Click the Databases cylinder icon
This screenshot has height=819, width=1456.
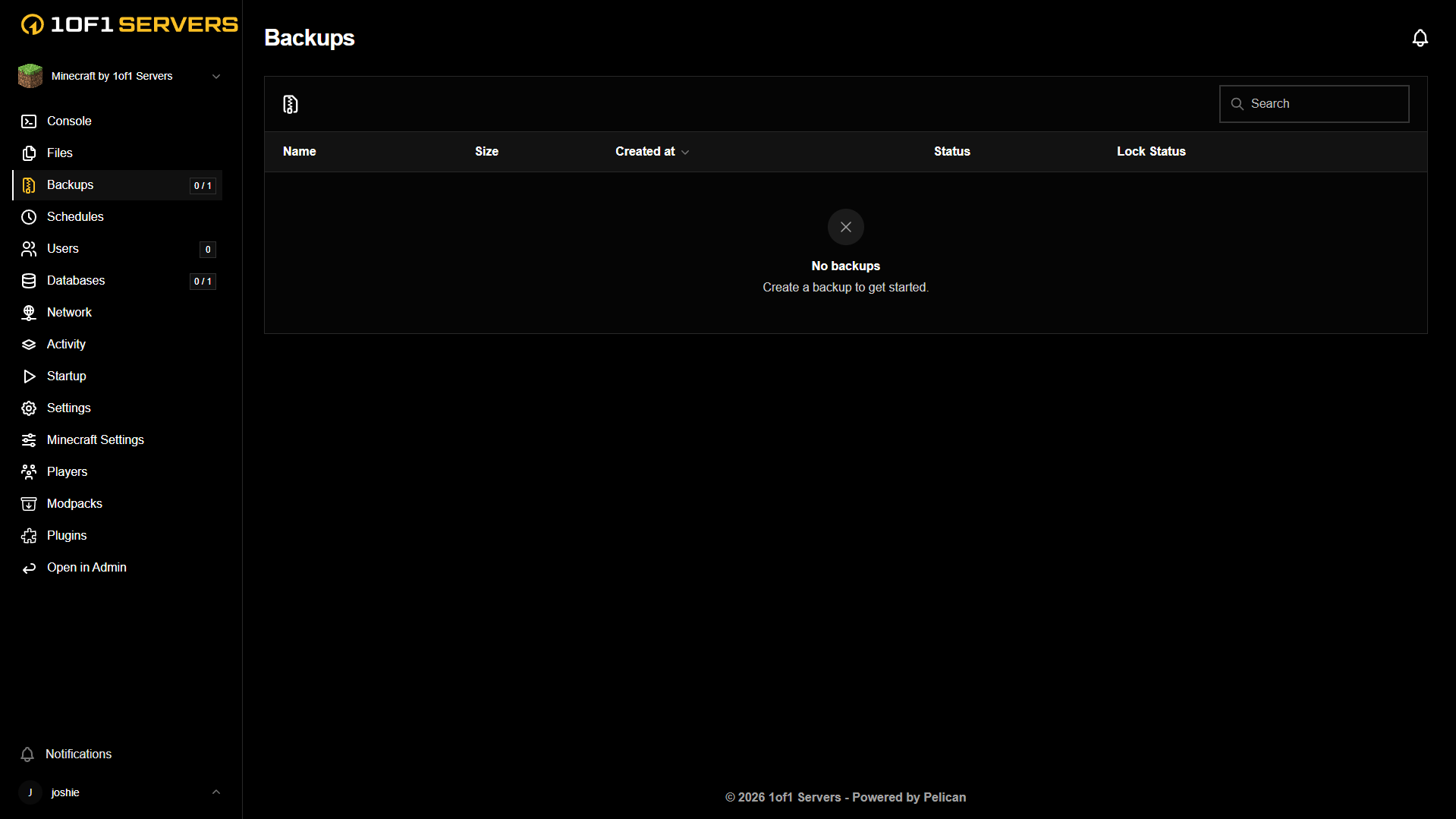tap(29, 281)
